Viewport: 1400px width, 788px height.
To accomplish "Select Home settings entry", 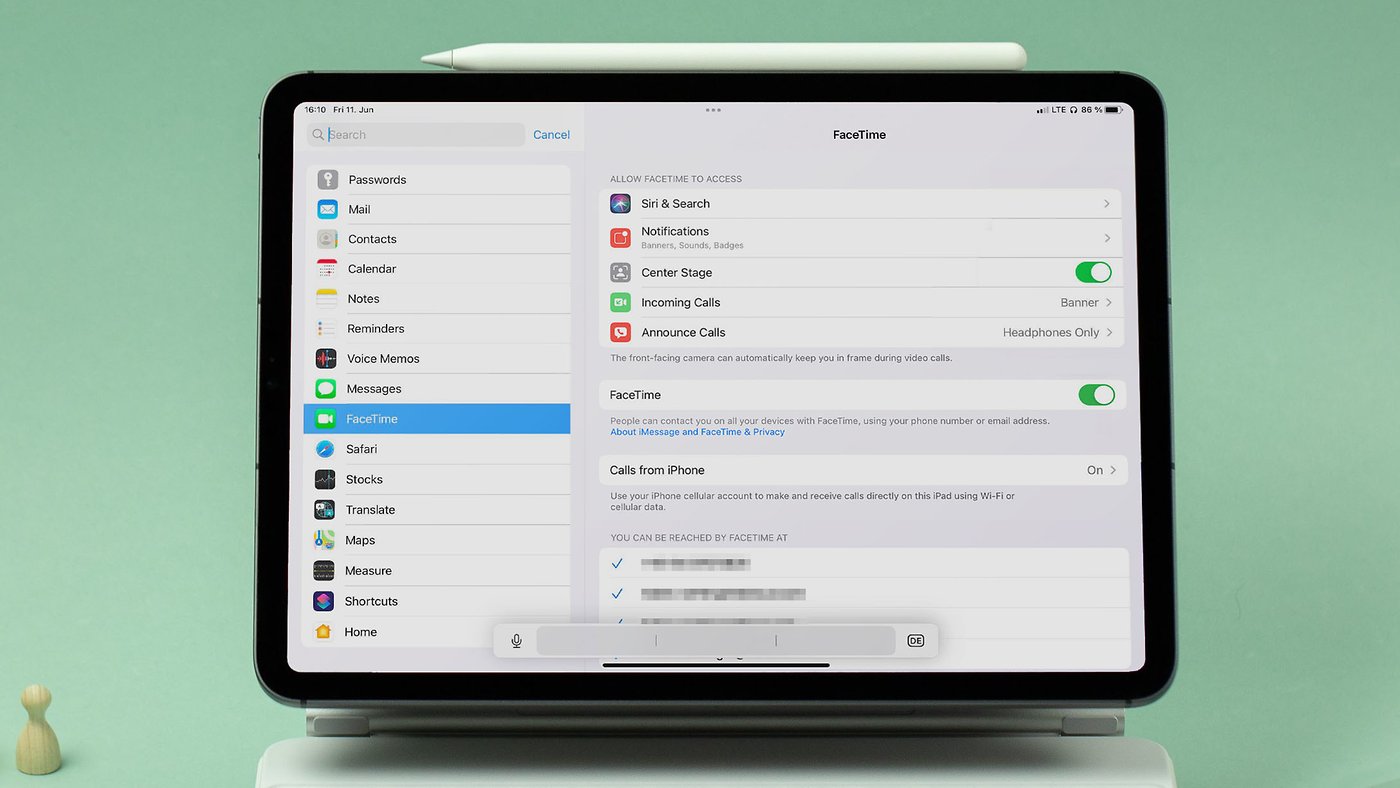I will (436, 632).
